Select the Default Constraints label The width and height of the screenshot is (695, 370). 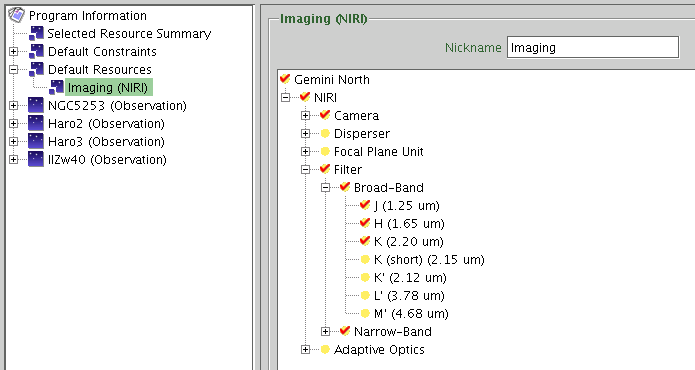pos(102,52)
